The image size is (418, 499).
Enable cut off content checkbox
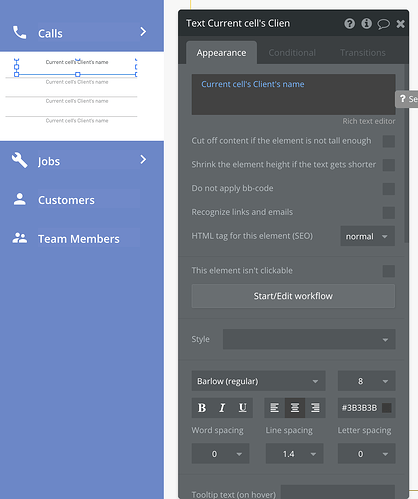(x=389, y=141)
